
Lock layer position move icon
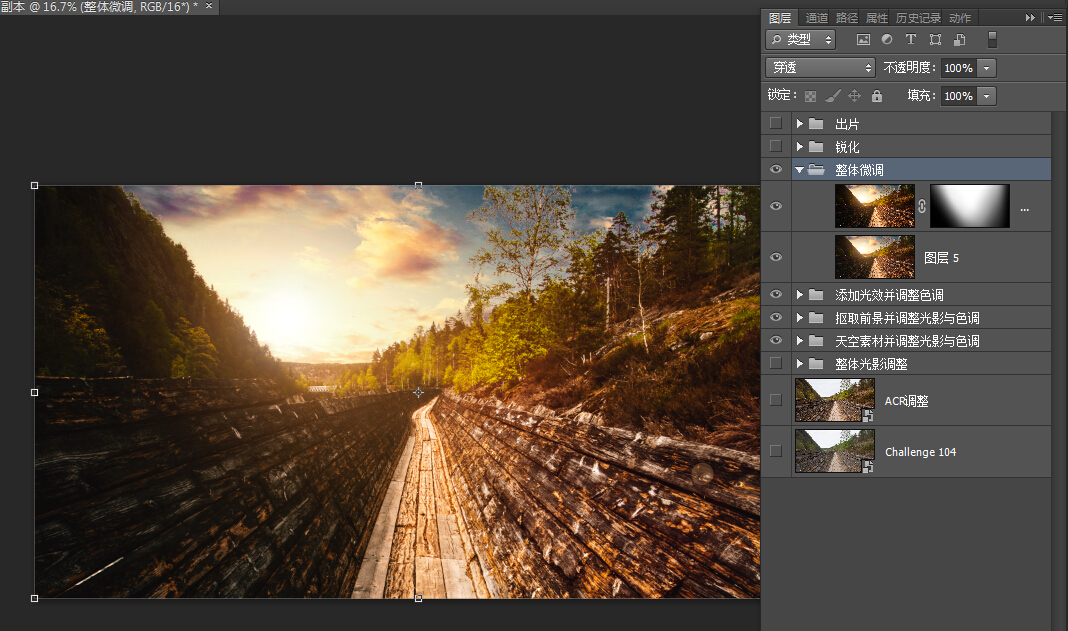pos(854,96)
